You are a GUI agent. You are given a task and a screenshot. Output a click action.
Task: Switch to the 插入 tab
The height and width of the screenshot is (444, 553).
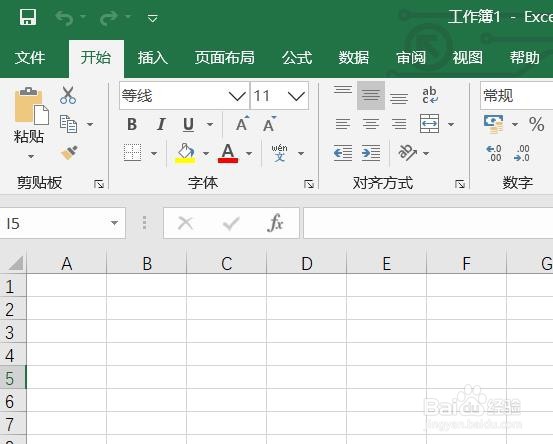tap(153, 57)
